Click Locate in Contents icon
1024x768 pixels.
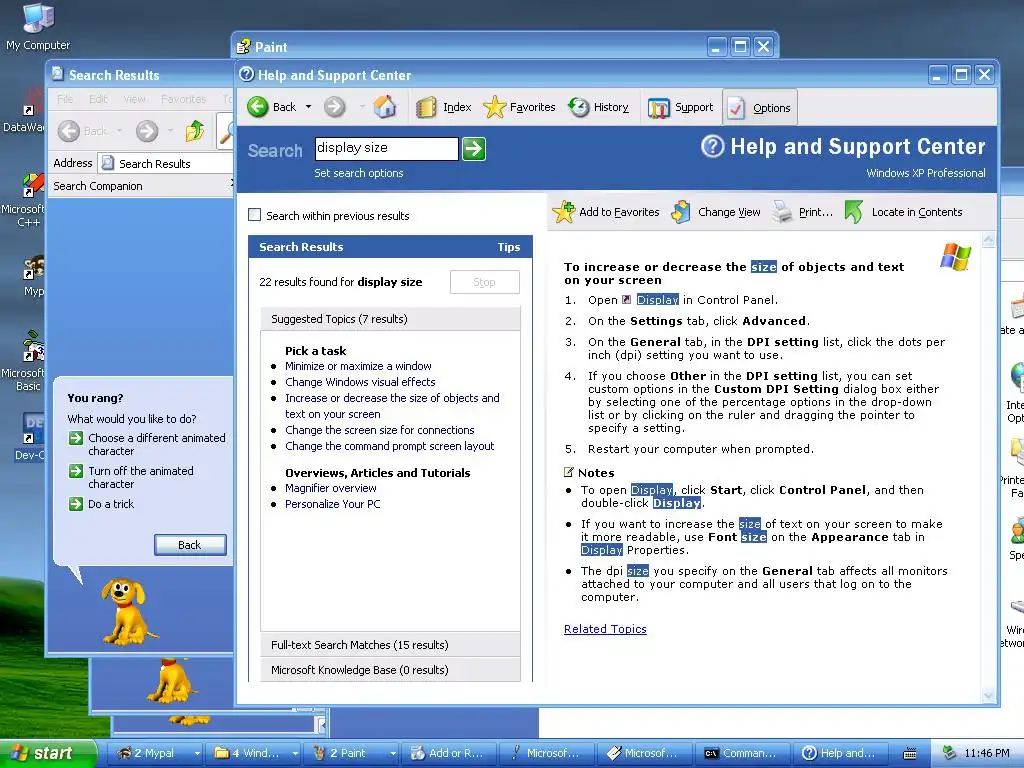coord(854,212)
